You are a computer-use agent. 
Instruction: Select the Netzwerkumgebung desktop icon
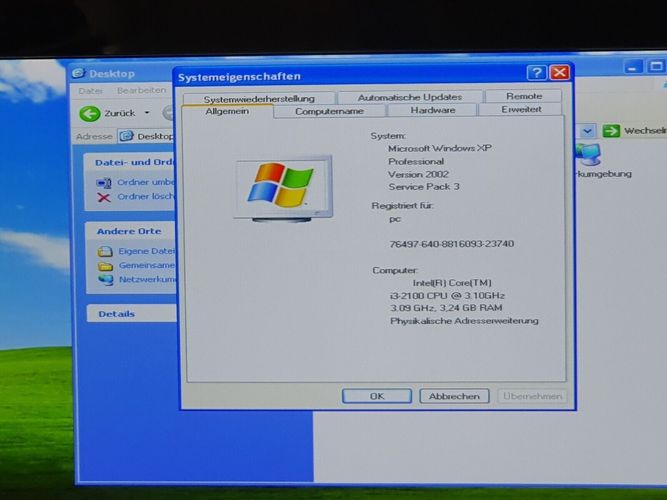coord(589,154)
